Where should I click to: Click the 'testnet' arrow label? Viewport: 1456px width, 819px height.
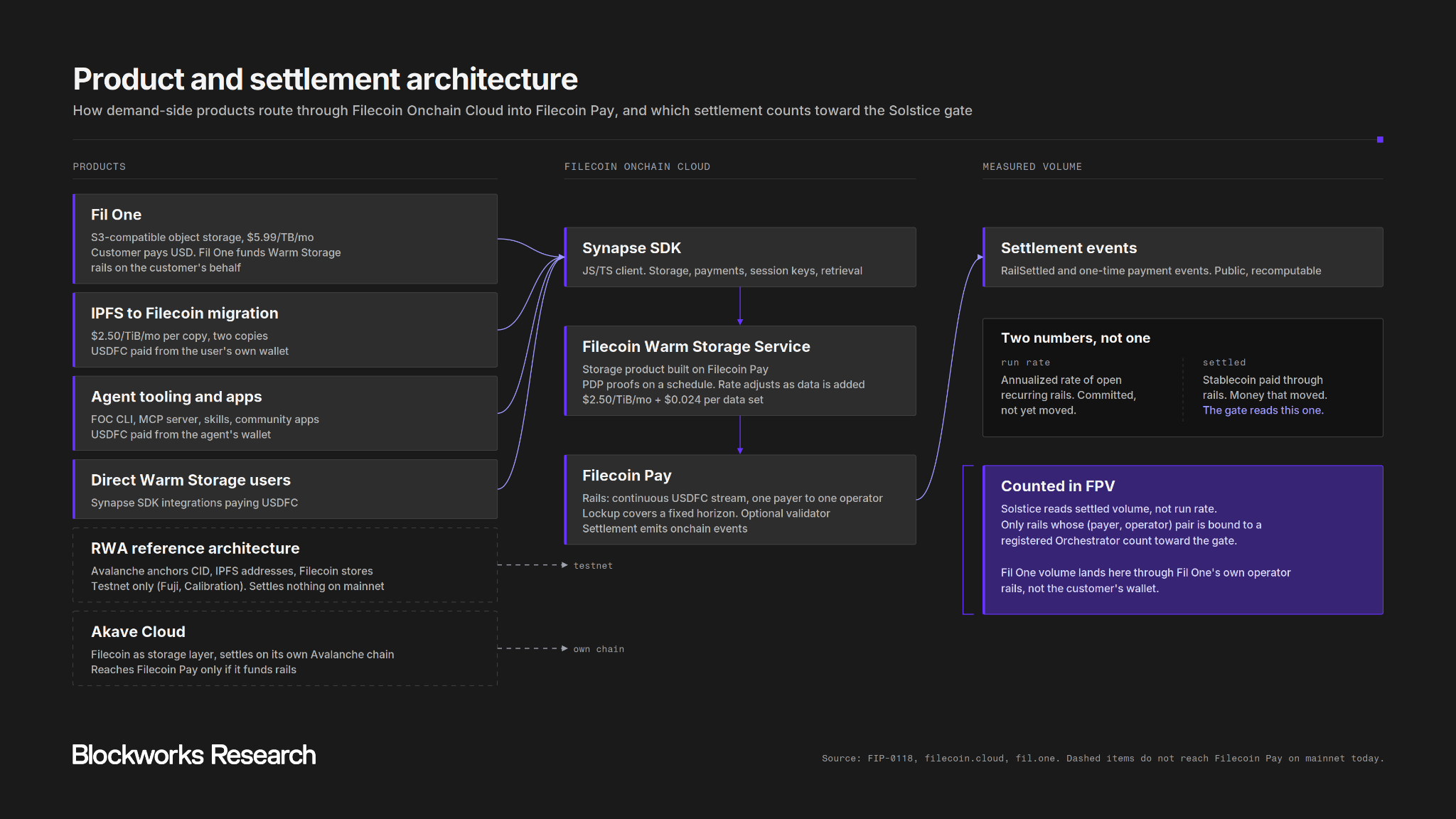point(592,566)
